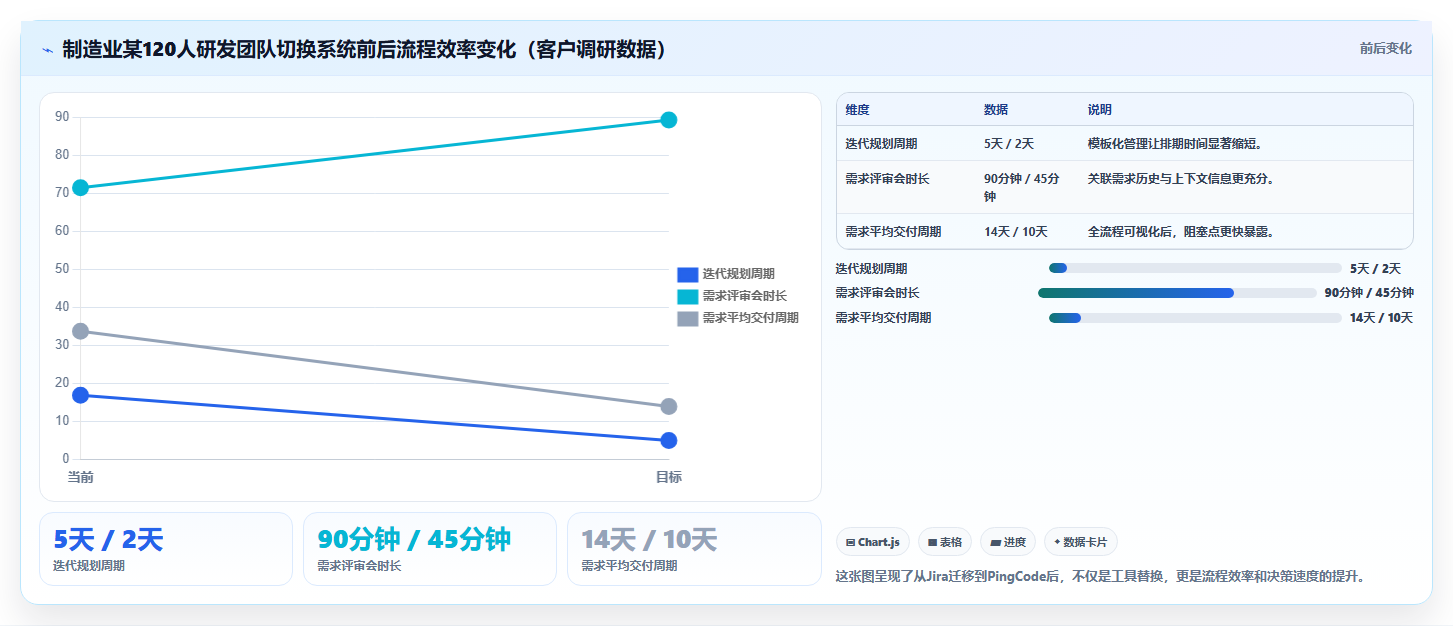This screenshot has width=1453, height=626.
Task: Select the 14天 / 10天 data card
Action: [x=694, y=549]
